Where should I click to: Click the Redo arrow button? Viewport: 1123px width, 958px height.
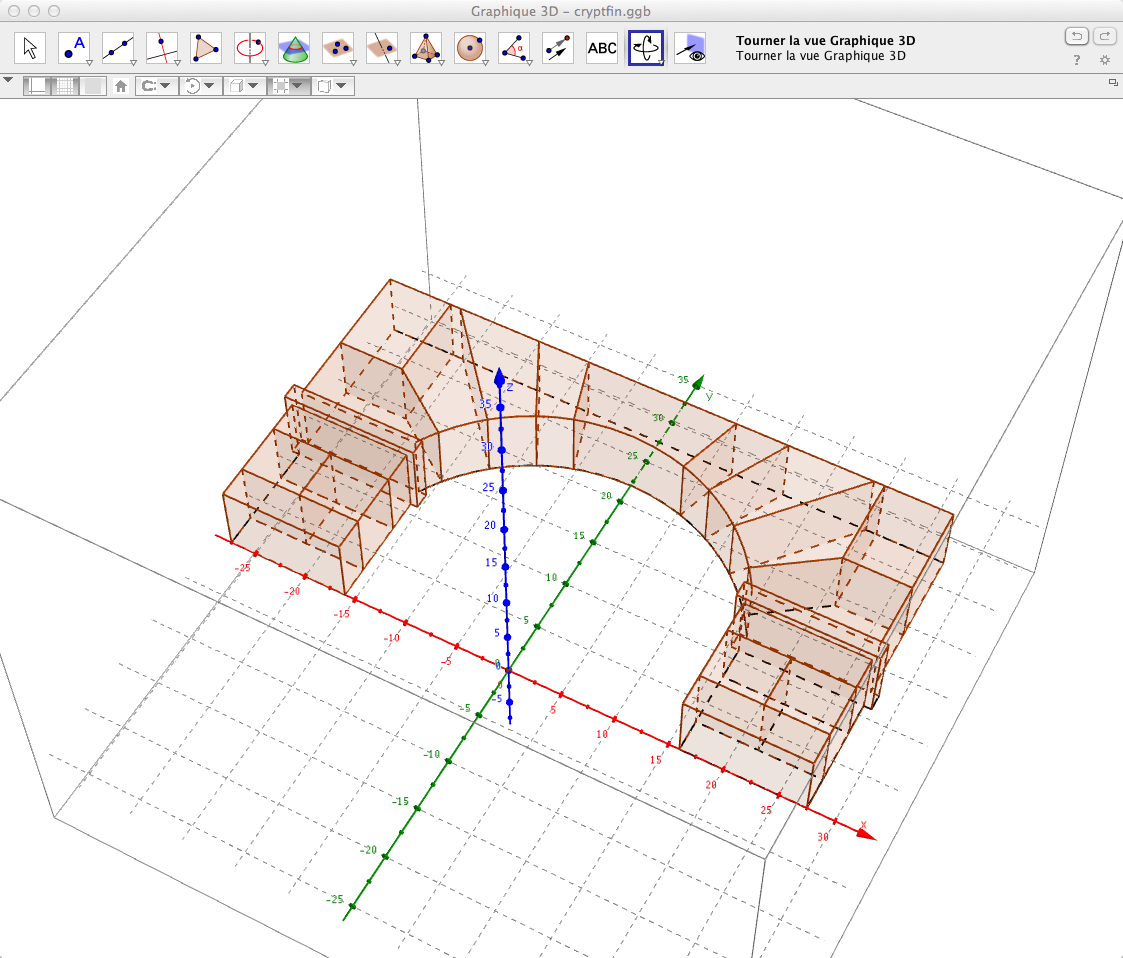[x=1105, y=36]
